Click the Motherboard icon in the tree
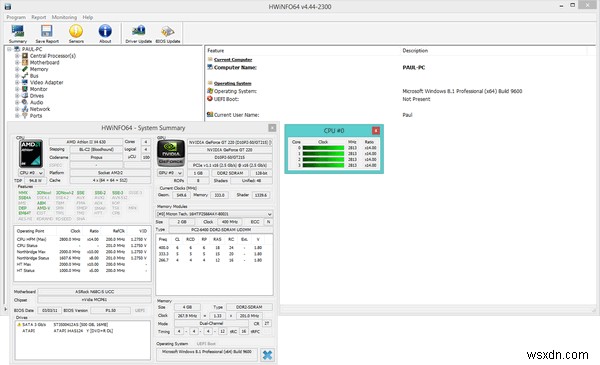 (25, 62)
